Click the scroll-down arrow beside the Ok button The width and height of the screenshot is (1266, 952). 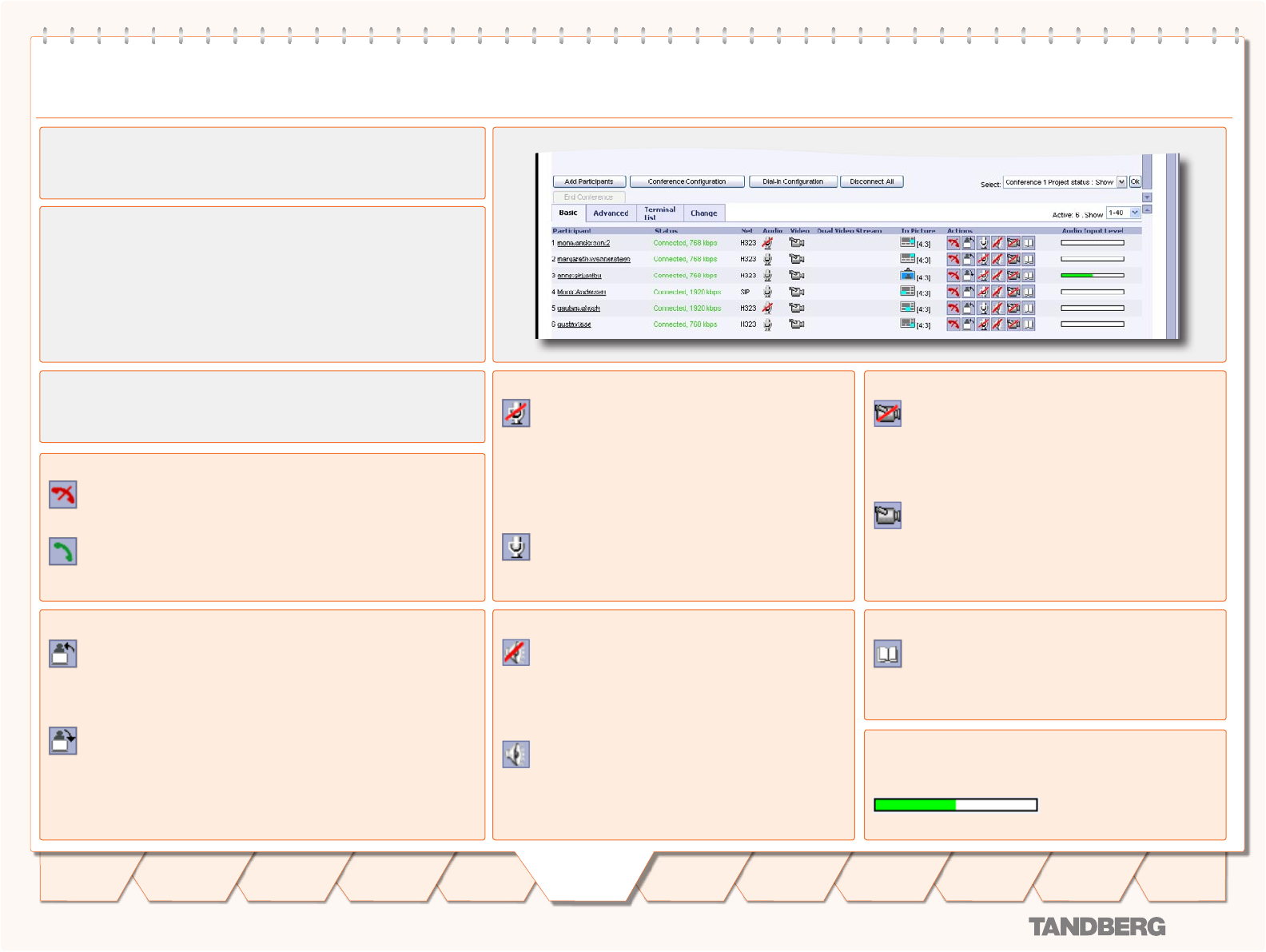tap(1147, 197)
